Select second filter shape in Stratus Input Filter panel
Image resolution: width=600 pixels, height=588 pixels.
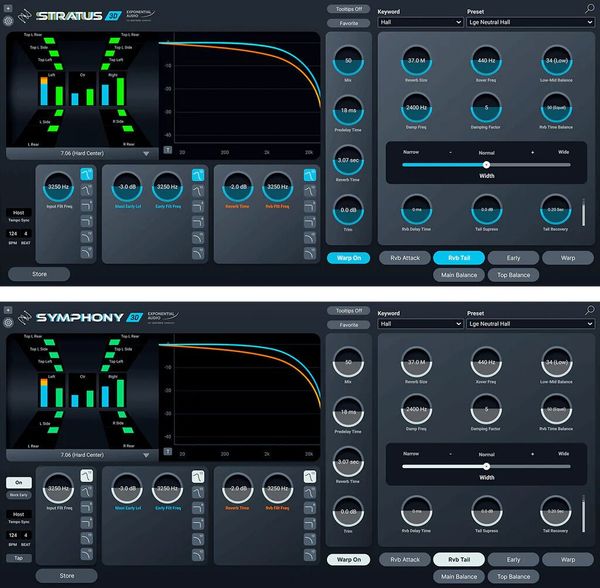point(86,190)
